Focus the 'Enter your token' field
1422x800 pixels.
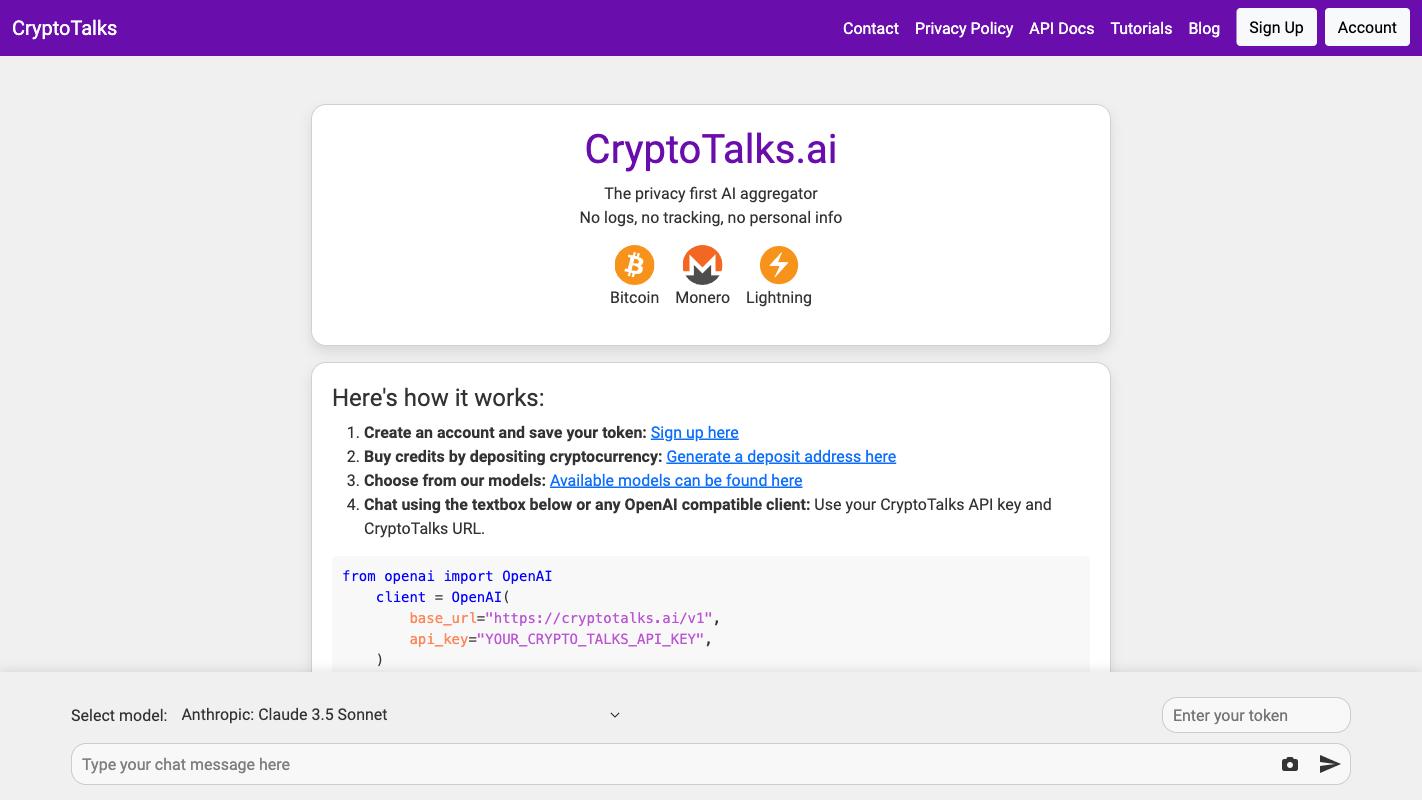click(x=1256, y=715)
